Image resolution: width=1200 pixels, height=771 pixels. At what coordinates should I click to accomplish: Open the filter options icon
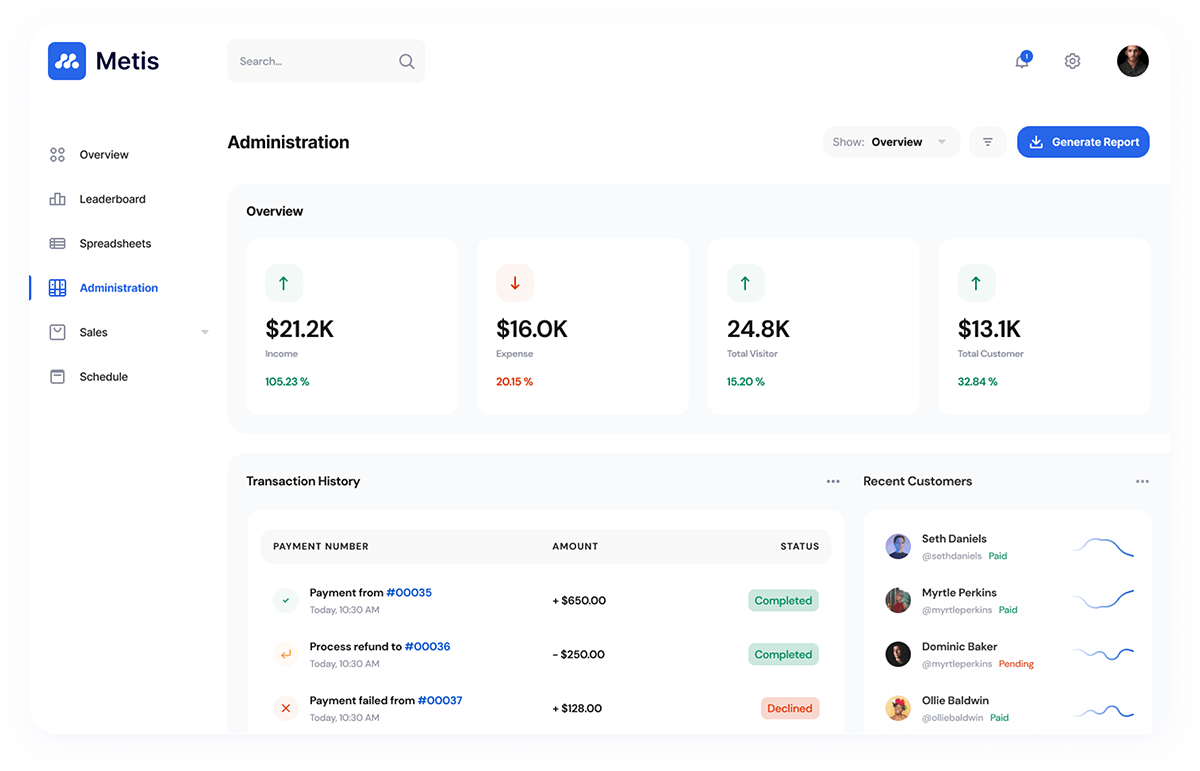tap(987, 142)
